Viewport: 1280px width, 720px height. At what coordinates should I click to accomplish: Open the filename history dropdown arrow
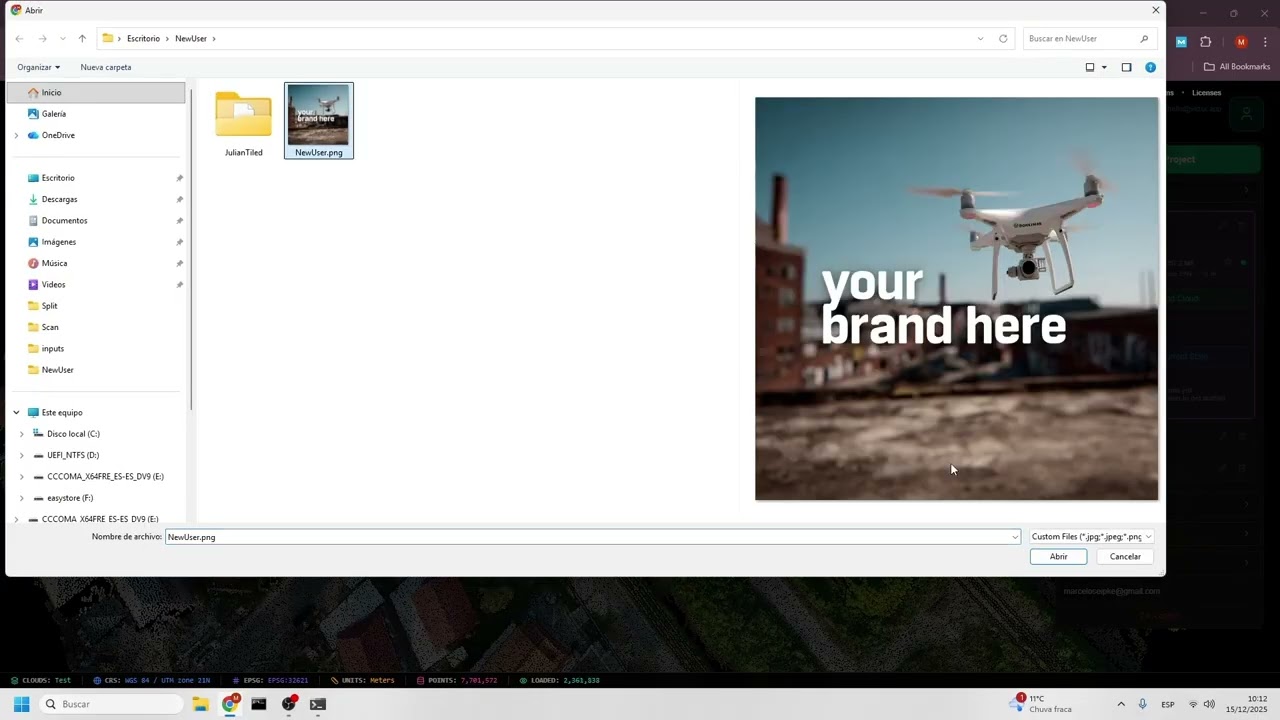pos(1015,537)
